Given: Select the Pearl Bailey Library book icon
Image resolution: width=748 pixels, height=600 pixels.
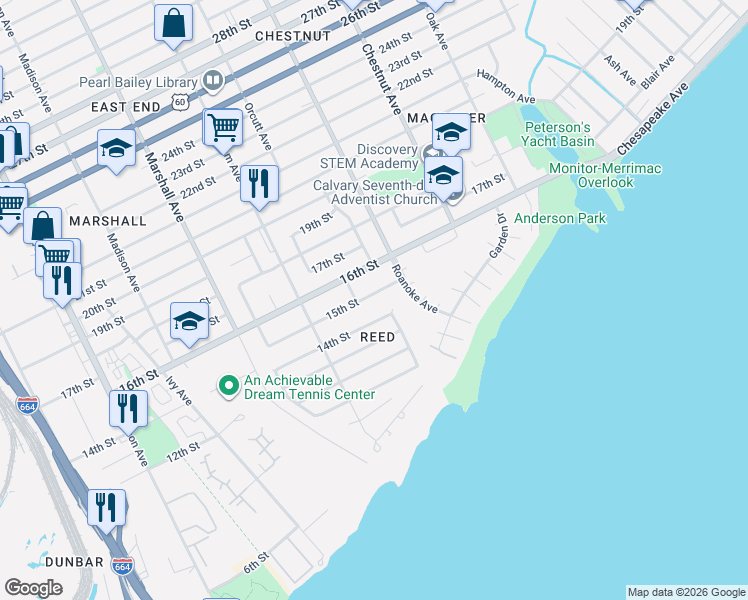Looking at the screenshot, I should [x=213, y=81].
